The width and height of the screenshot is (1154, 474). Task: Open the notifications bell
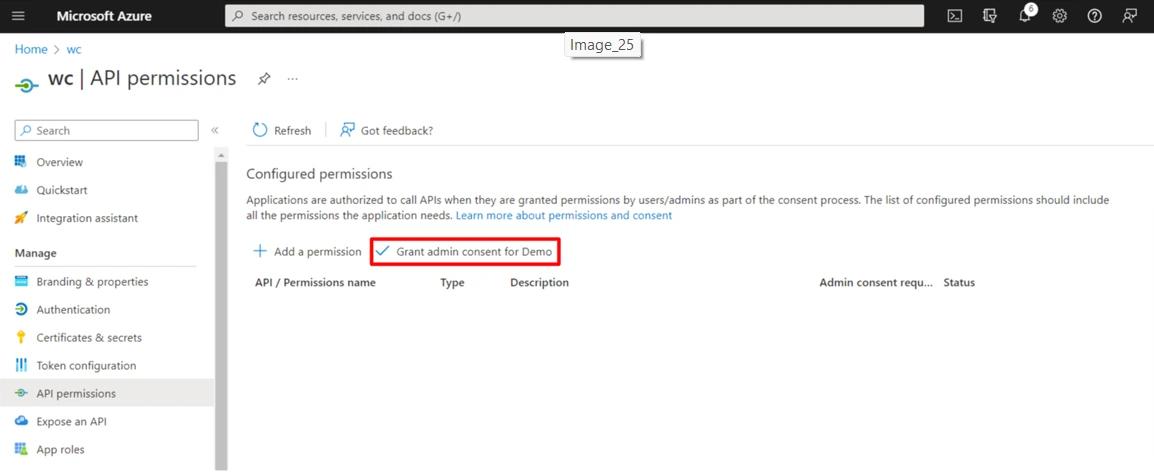tap(1024, 16)
